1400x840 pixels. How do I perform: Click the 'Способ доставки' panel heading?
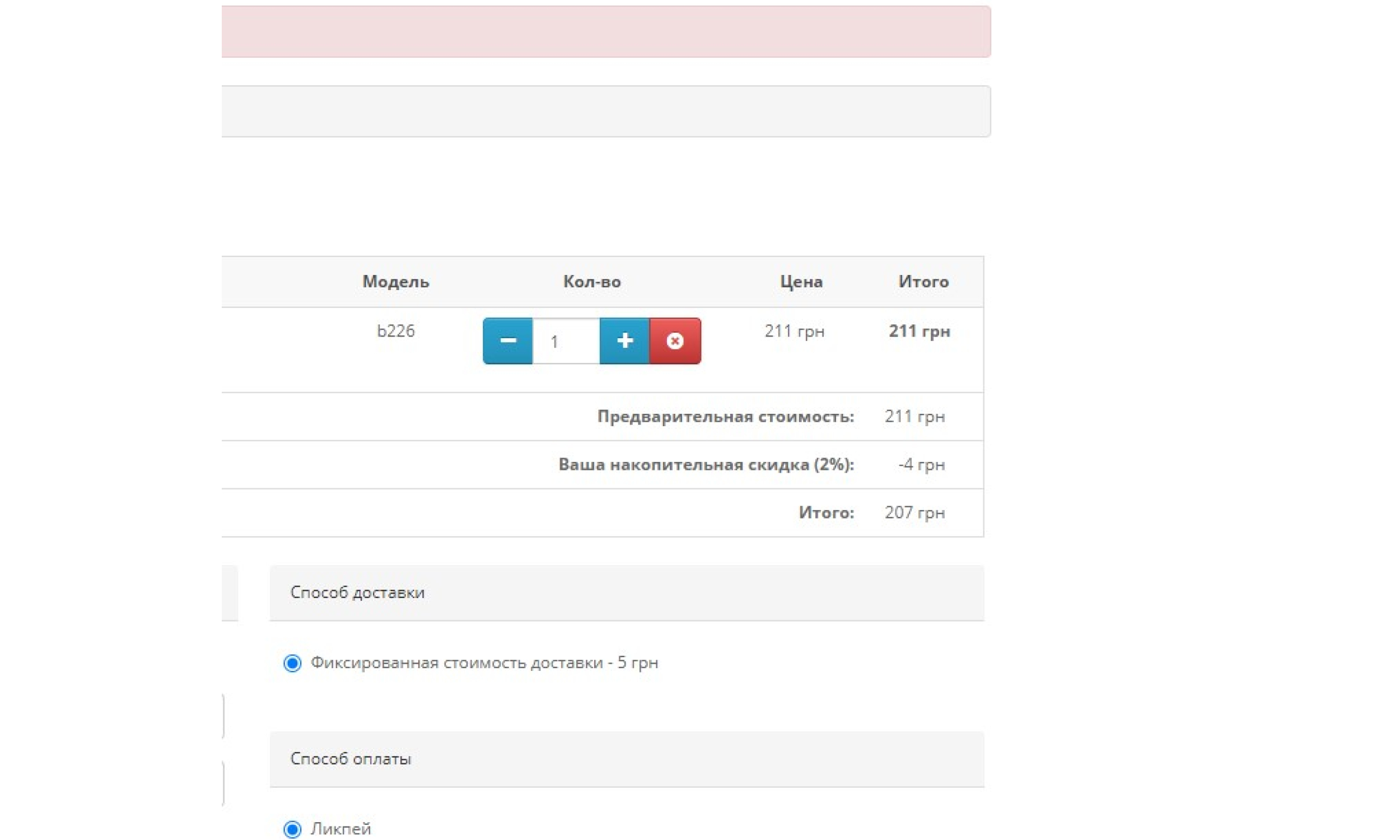pyautogui.click(x=357, y=592)
